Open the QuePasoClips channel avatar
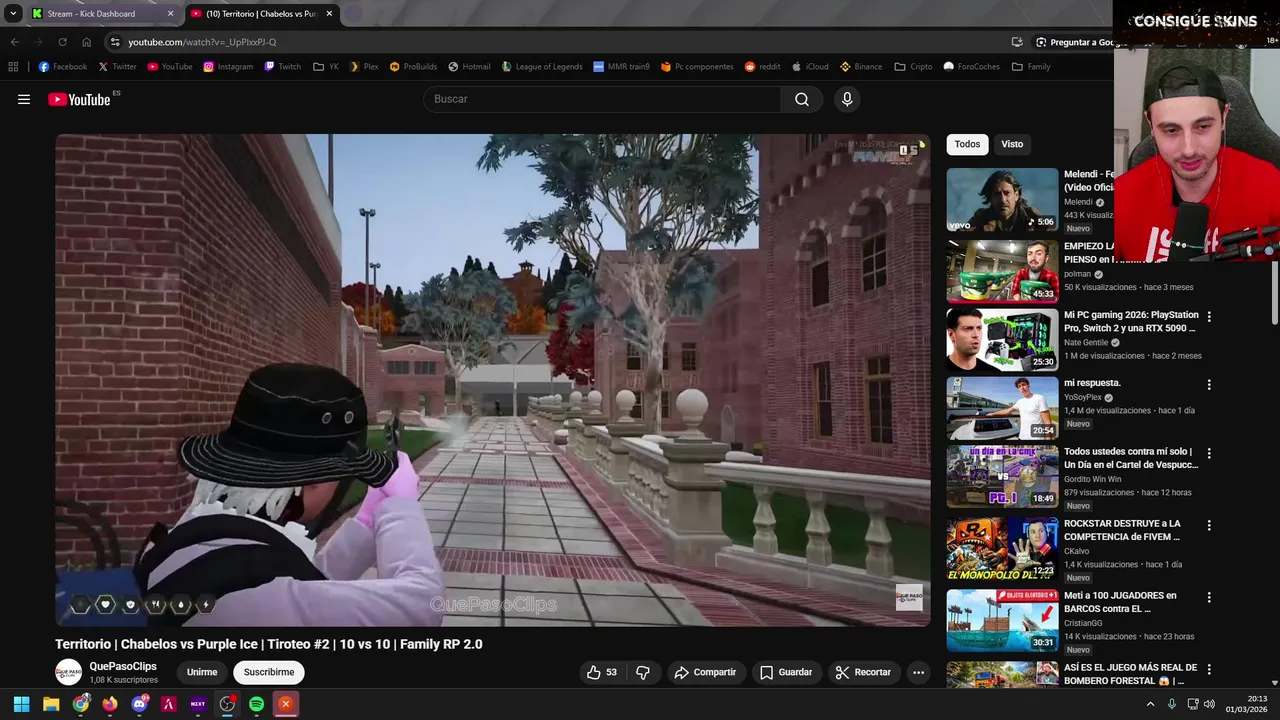Image resolution: width=1280 pixels, height=720 pixels. click(x=68, y=672)
